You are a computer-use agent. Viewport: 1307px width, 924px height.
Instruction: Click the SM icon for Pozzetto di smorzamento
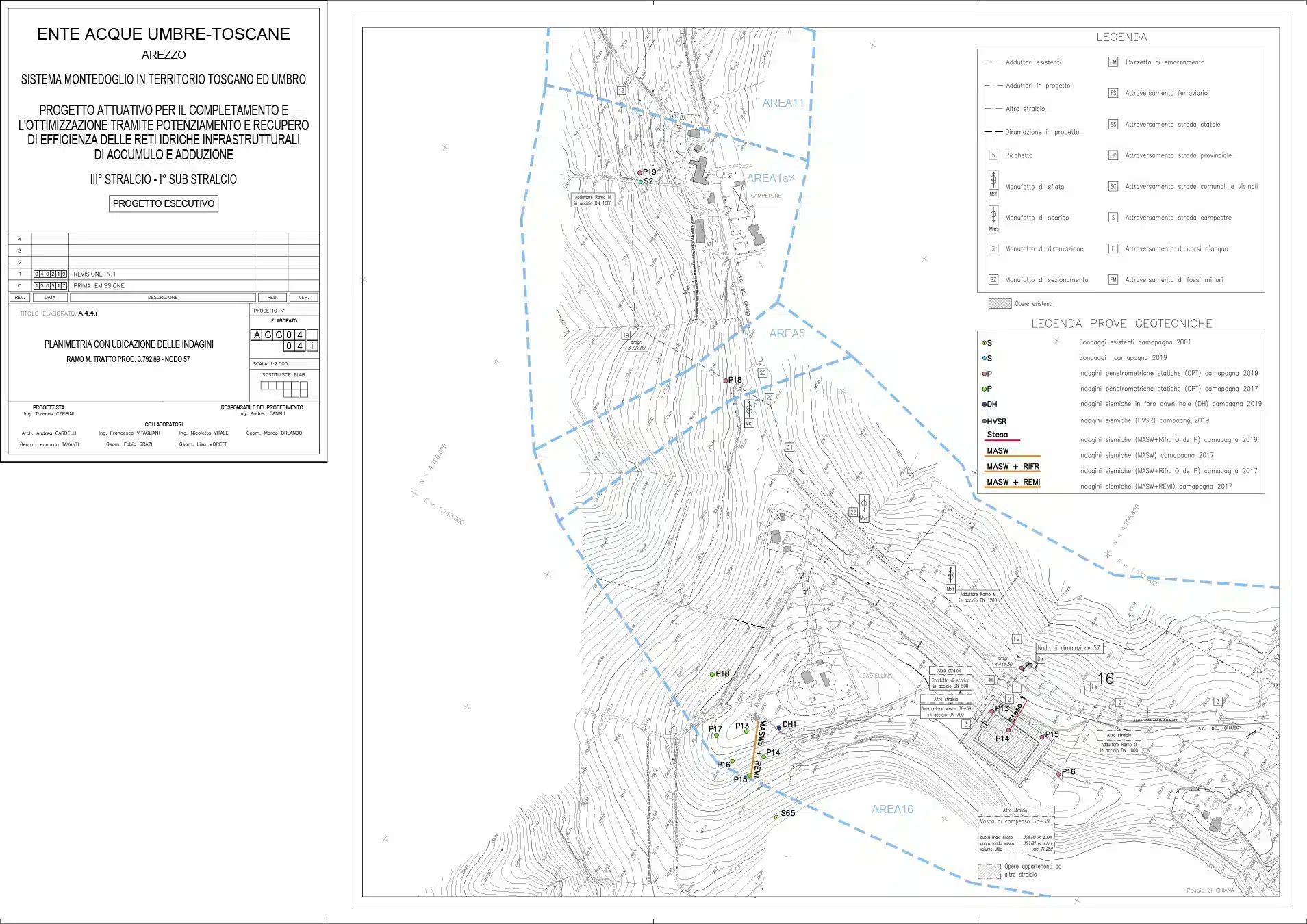1113,62
